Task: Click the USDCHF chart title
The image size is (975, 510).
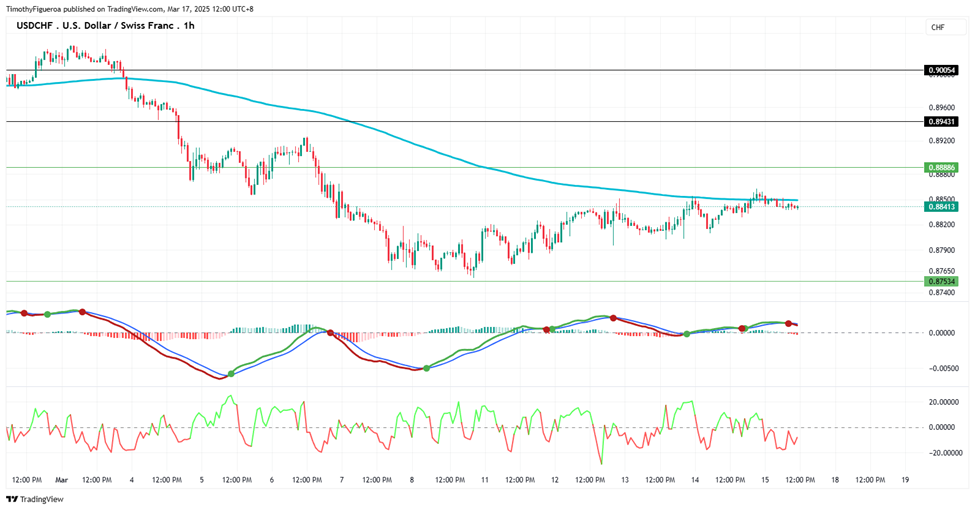Action: 105,26
